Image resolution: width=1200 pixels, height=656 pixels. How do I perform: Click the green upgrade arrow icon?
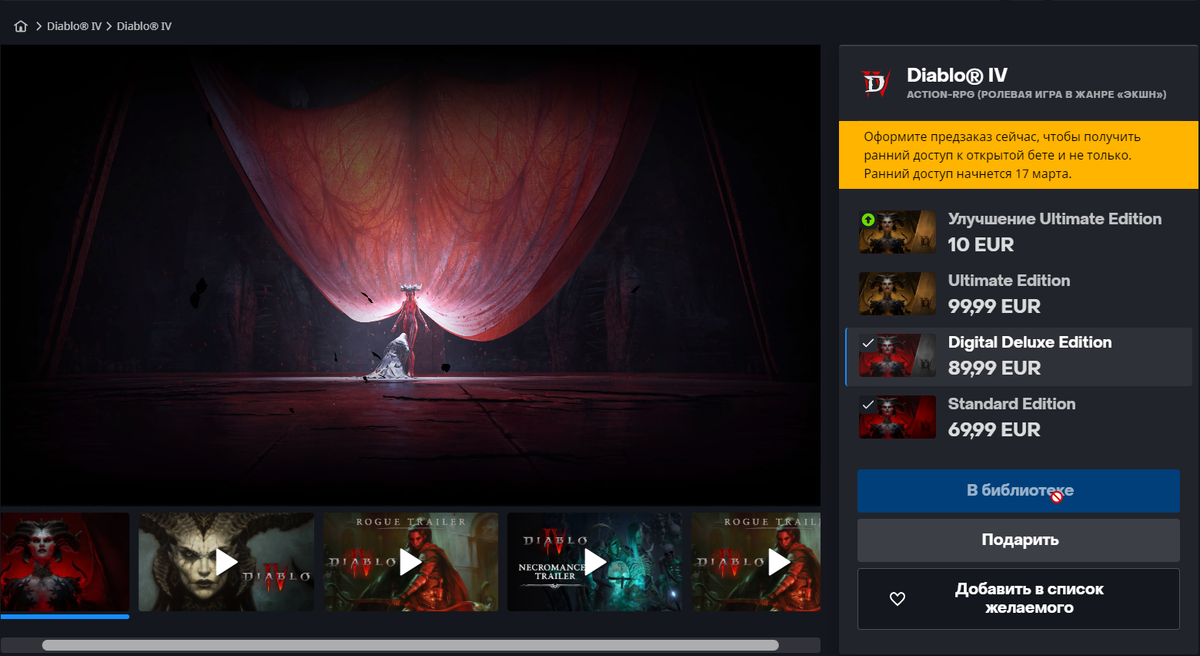[868, 219]
